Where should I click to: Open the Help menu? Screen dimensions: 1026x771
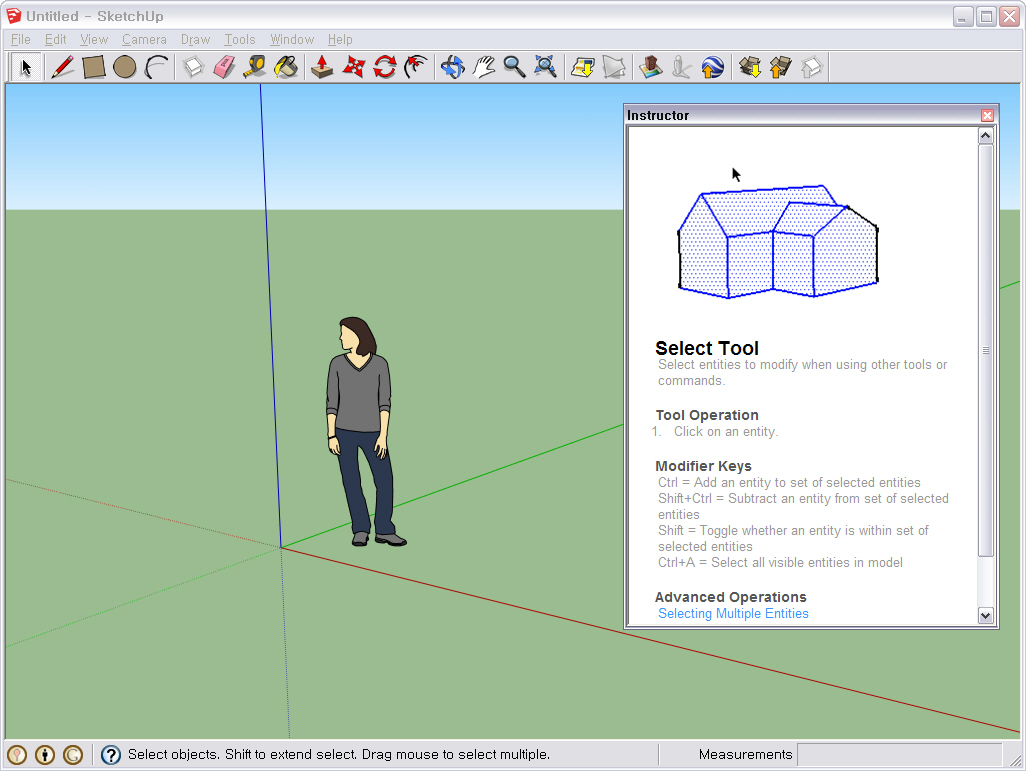[x=340, y=39]
